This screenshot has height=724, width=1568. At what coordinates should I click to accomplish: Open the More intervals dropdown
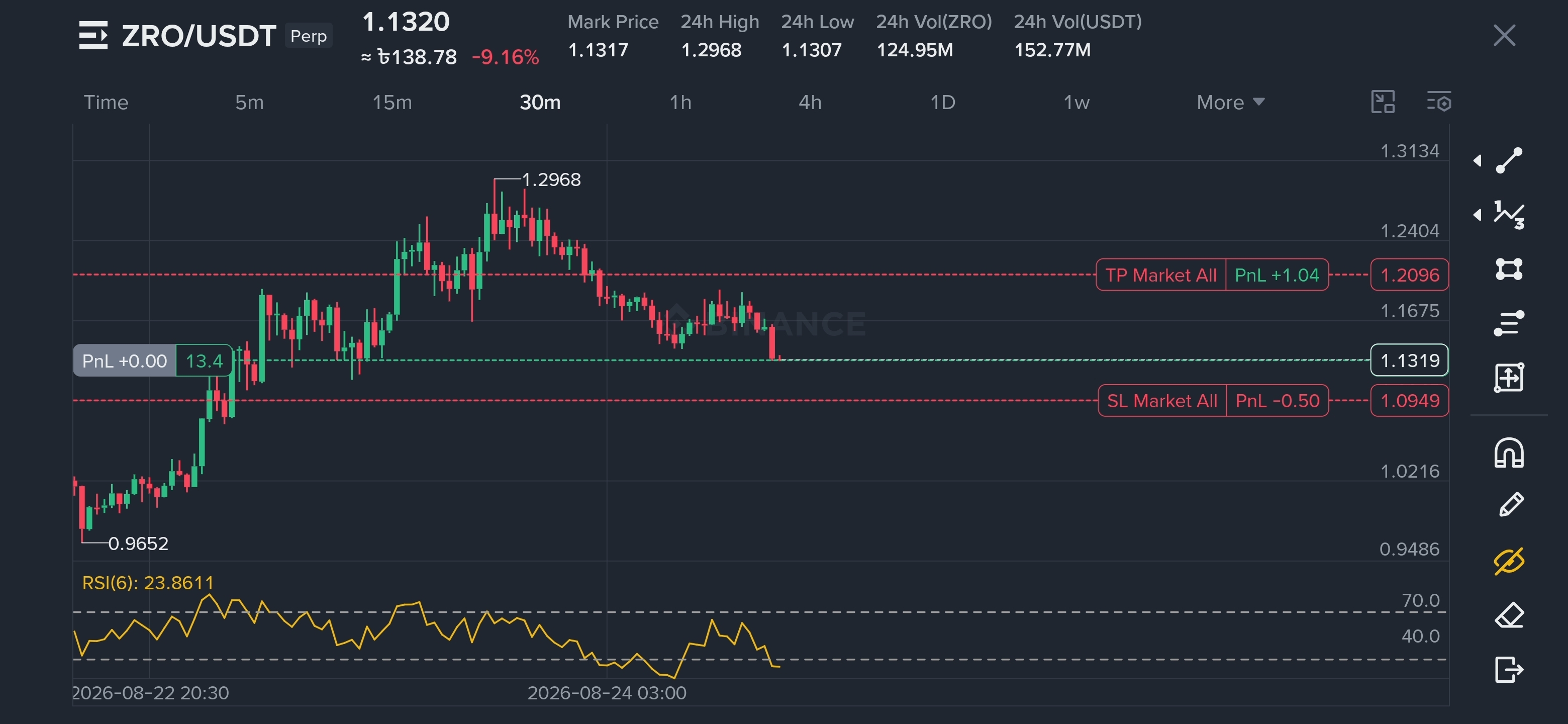click(1230, 102)
